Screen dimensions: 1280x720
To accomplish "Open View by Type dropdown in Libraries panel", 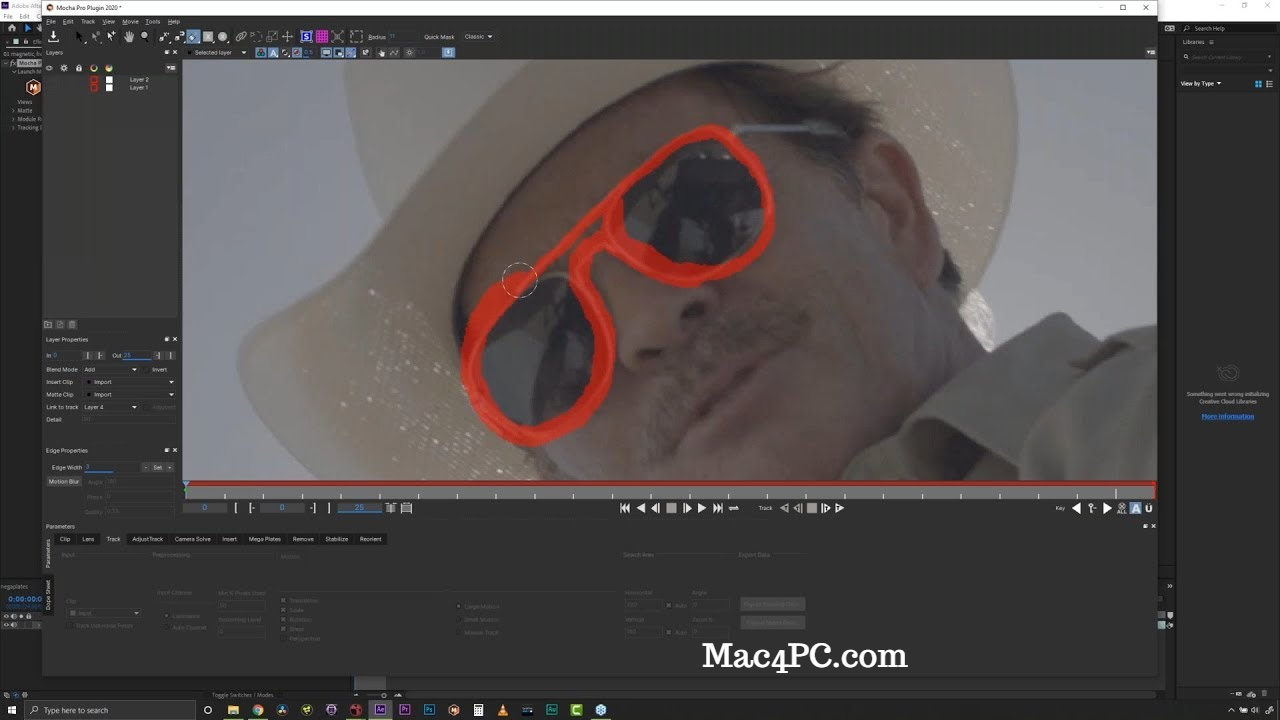I will (x=1201, y=84).
